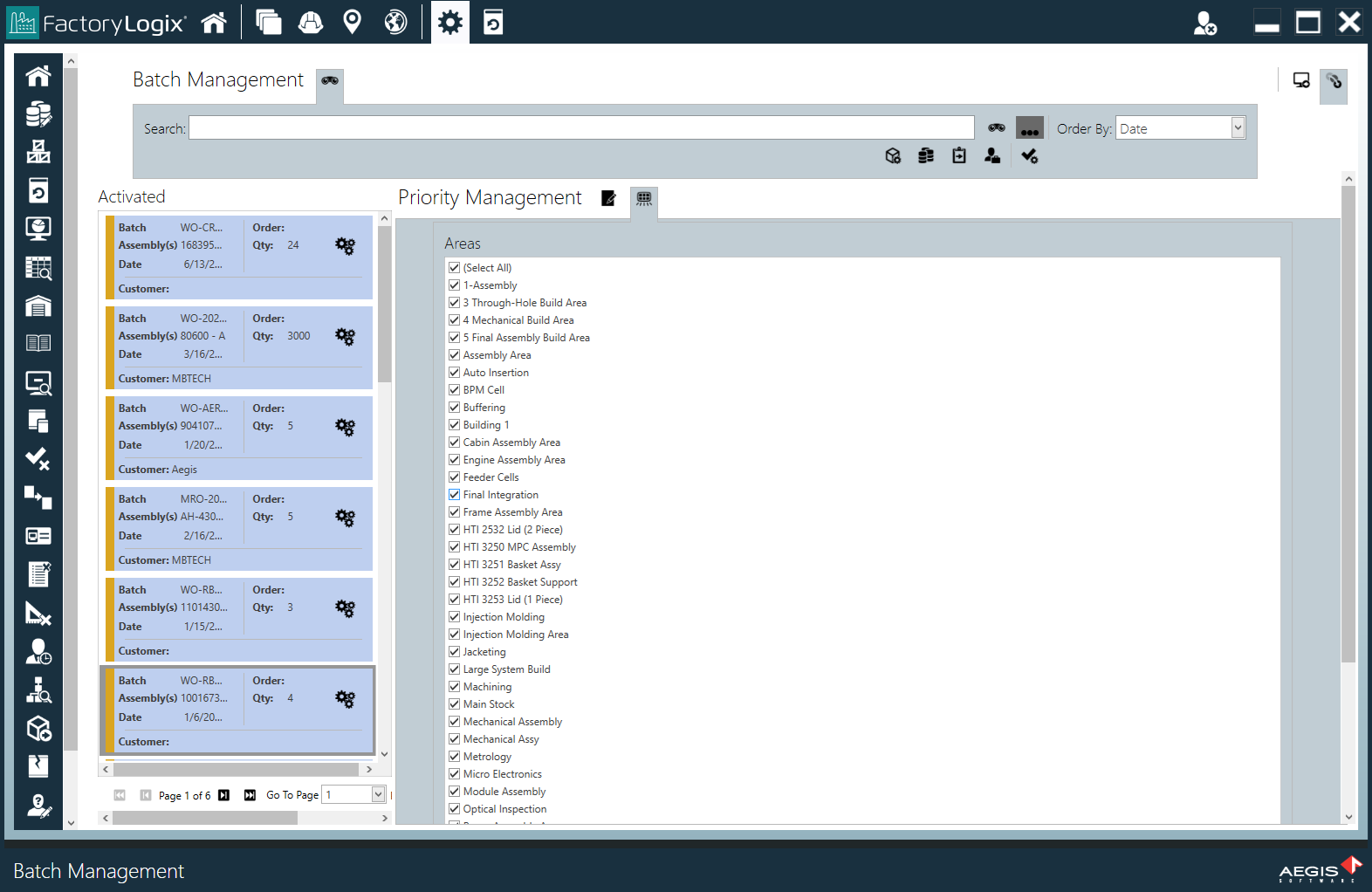The width and height of the screenshot is (1372, 892).
Task: Click the user logout icon at top right
Action: 1204,23
